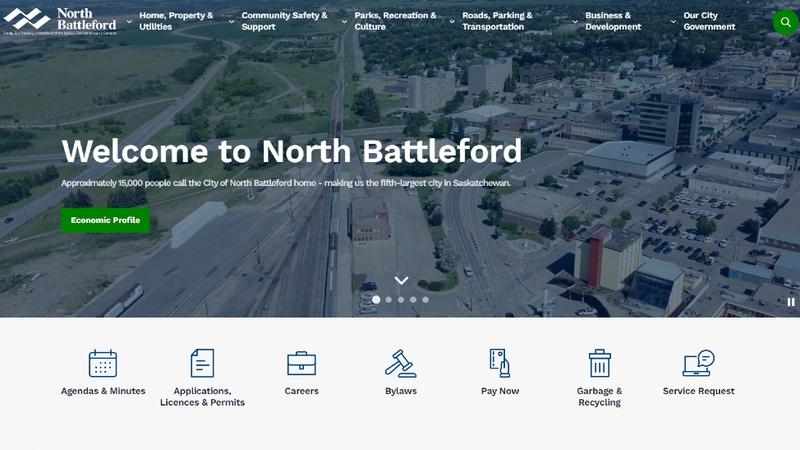Expand the chevron before Community Safety & Support
This screenshot has width=800, height=450.
(x=231, y=21)
